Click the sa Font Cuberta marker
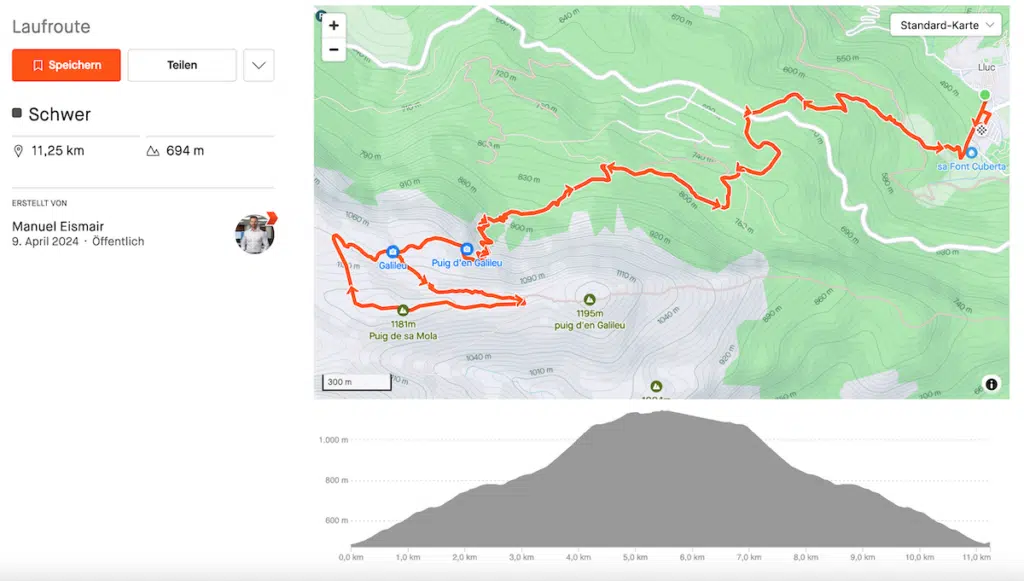The width and height of the screenshot is (1024, 581). pos(971,153)
